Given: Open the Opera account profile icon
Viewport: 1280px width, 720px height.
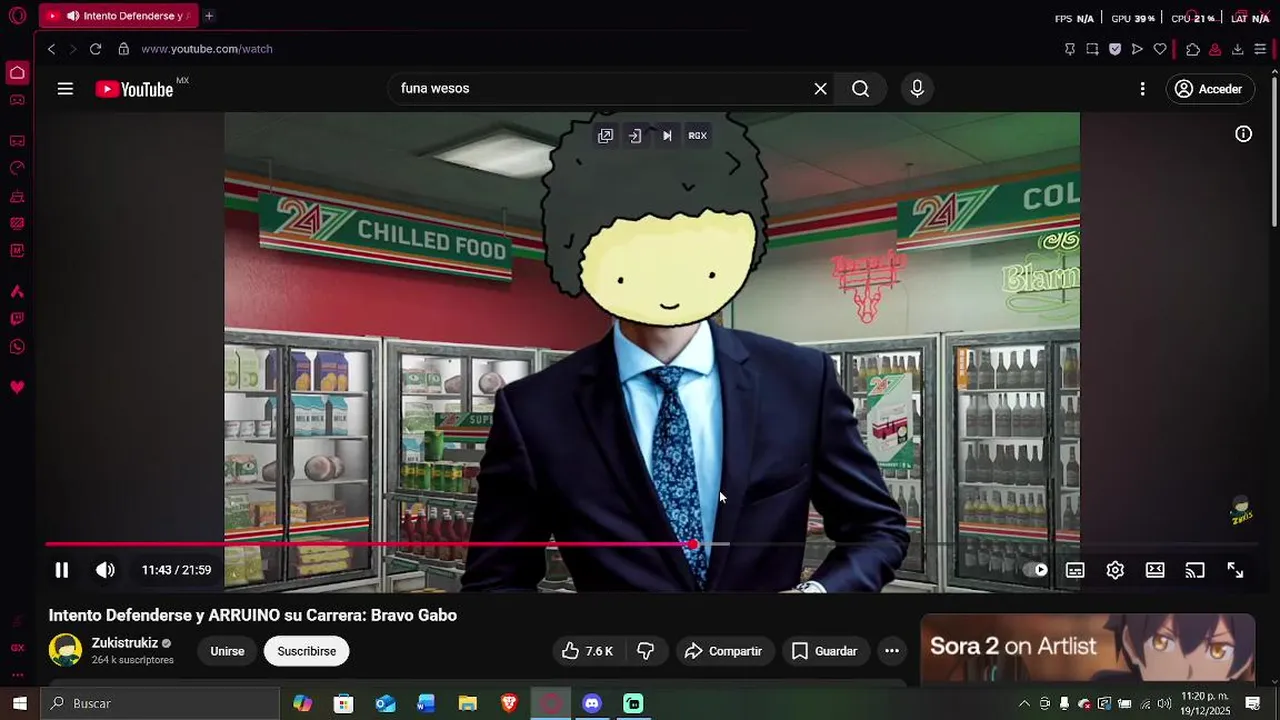Looking at the screenshot, I should [x=1215, y=49].
